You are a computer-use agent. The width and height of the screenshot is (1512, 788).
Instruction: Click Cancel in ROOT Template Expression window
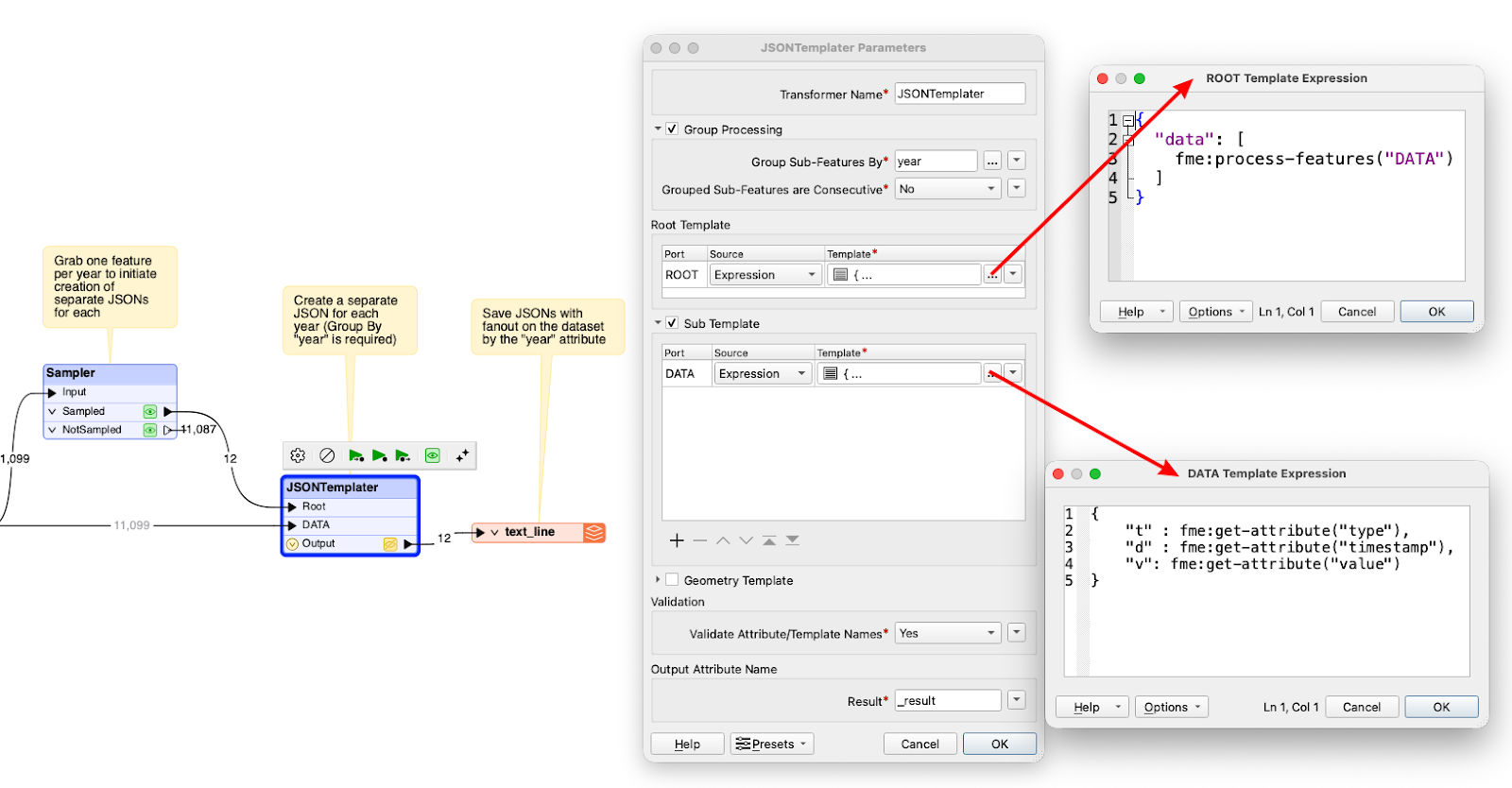(1357, 312)
